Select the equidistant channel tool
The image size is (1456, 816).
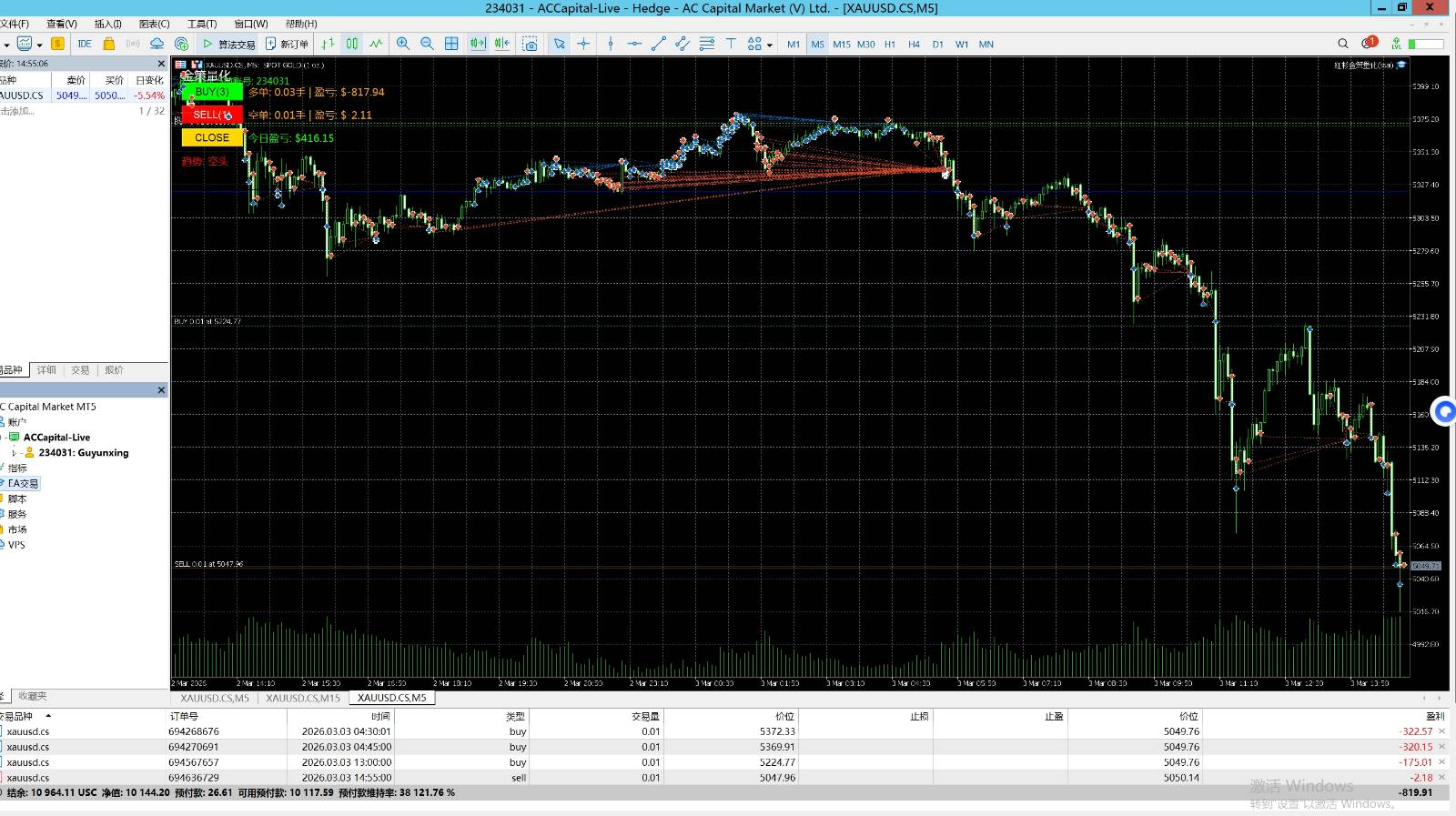coord(682,44)
